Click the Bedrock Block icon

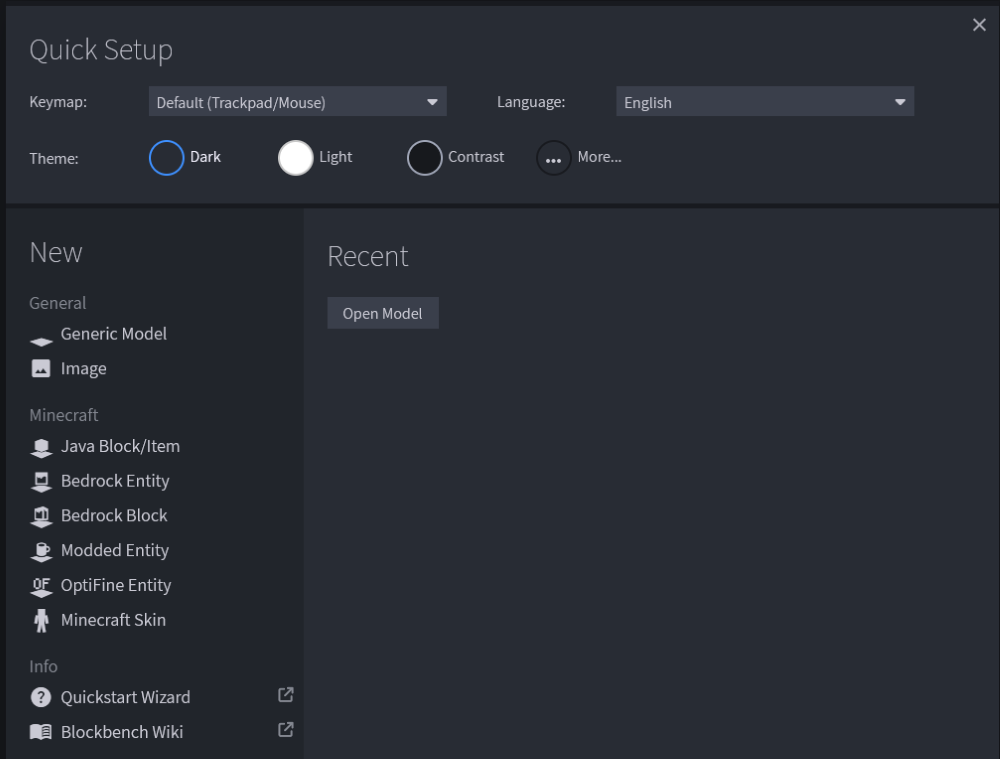41,517
